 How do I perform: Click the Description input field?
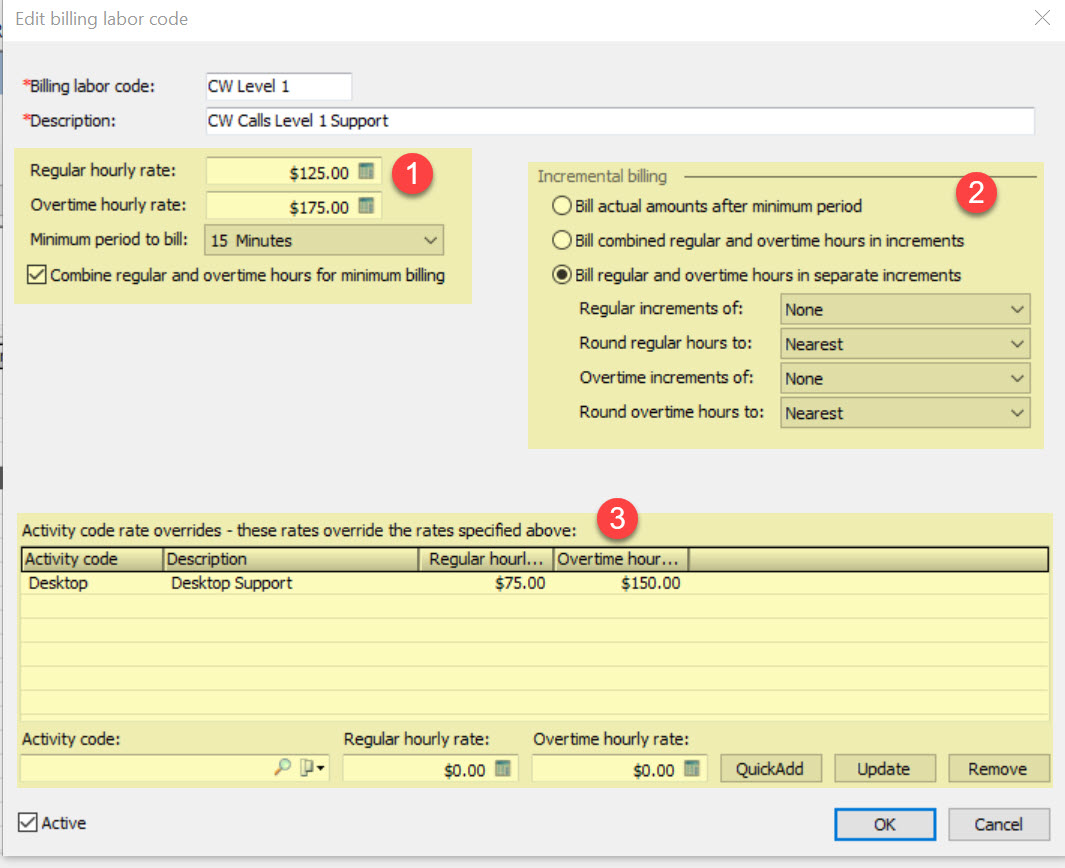pyautogui.click(x=619, y=121)
